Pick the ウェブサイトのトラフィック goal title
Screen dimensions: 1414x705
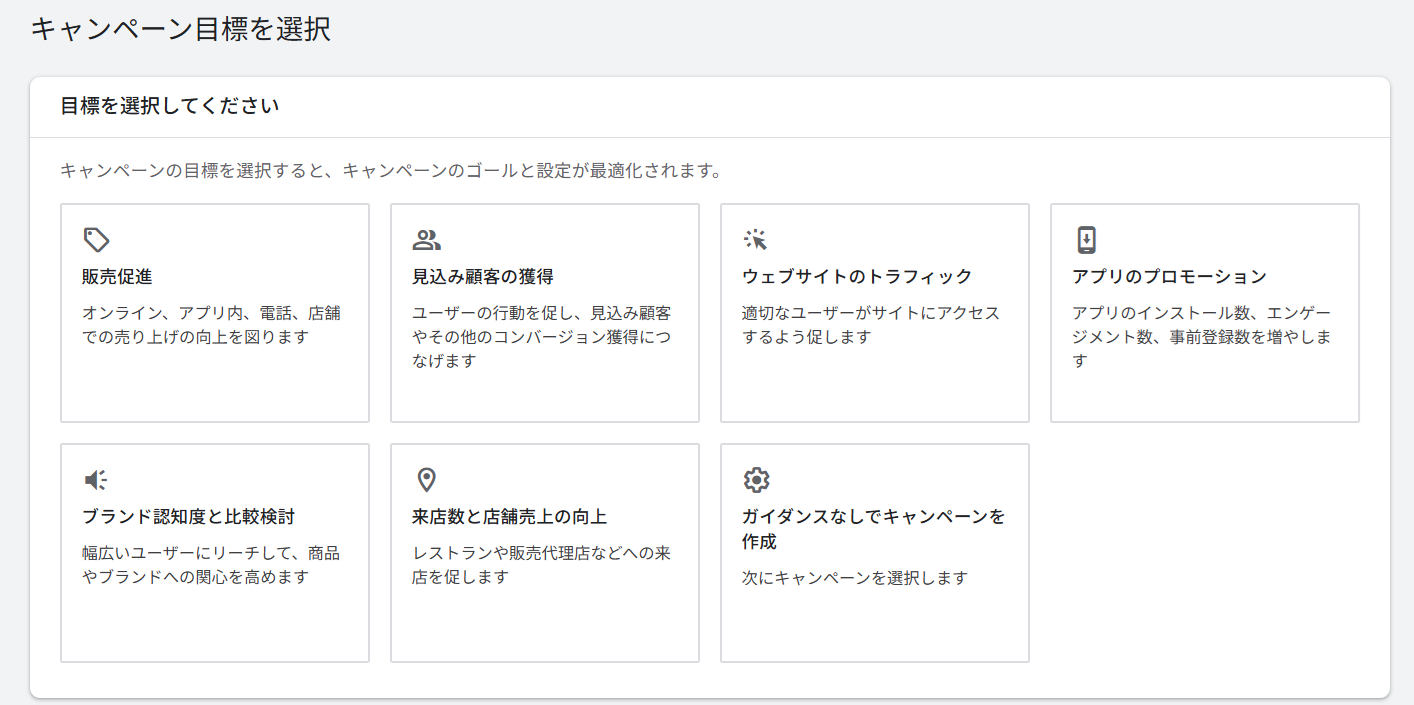(x=857, y=277)
